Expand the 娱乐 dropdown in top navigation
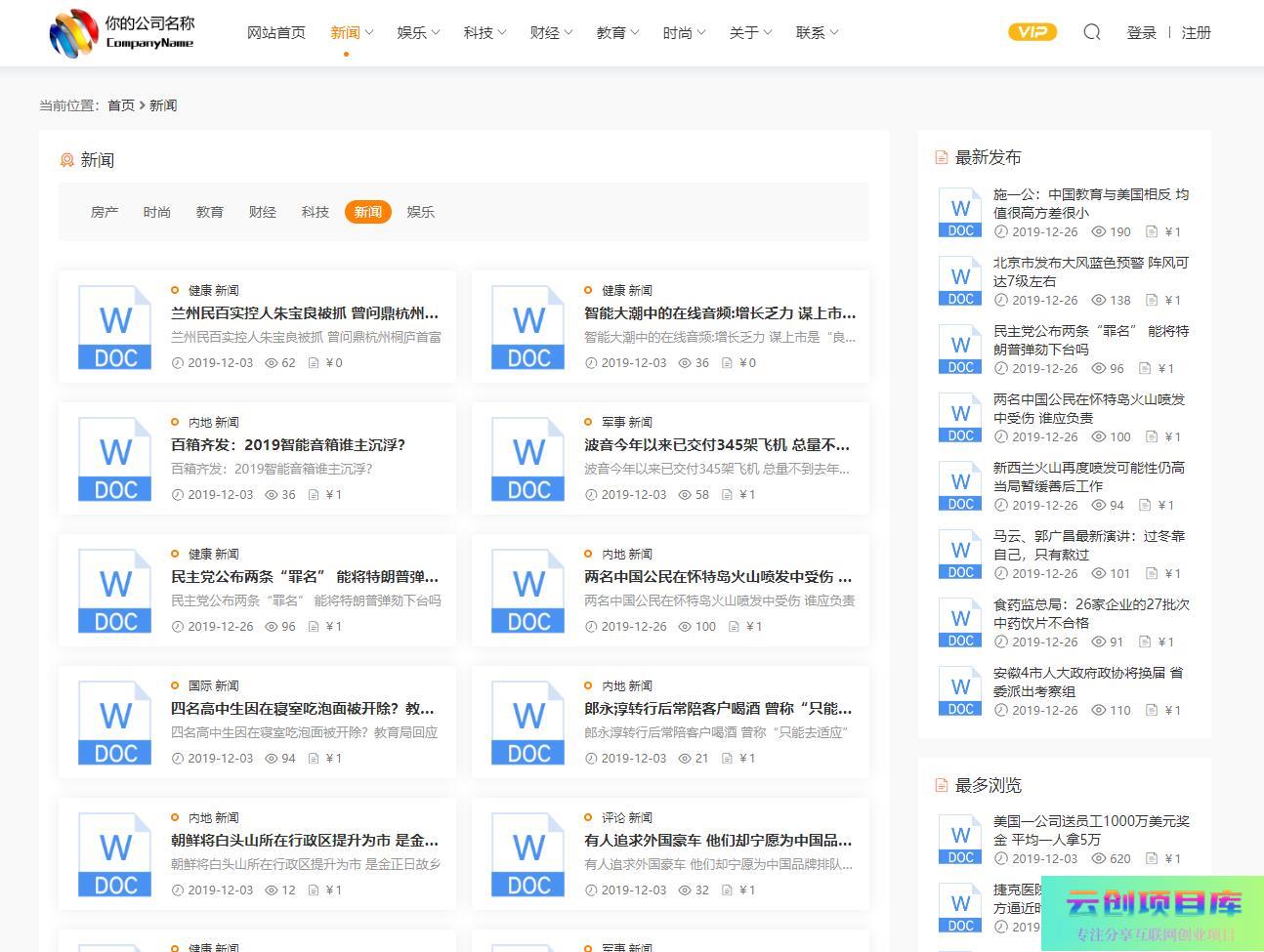The height and width of the screenshot is (952, 1264). pyautogui.click(x=418, y=32)
